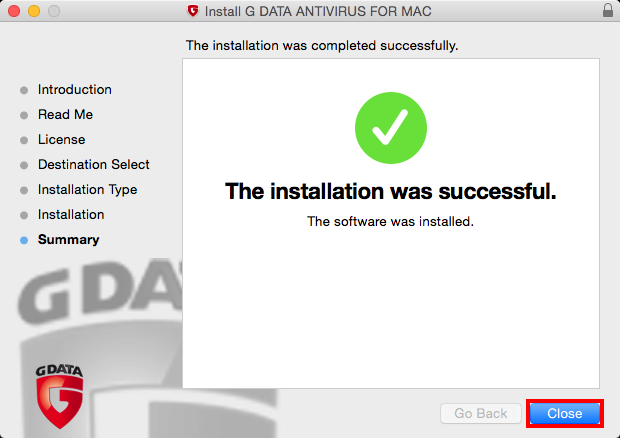The image size is (620, 438).
Task: Click the blue Close button
Action: click(565, 413)
